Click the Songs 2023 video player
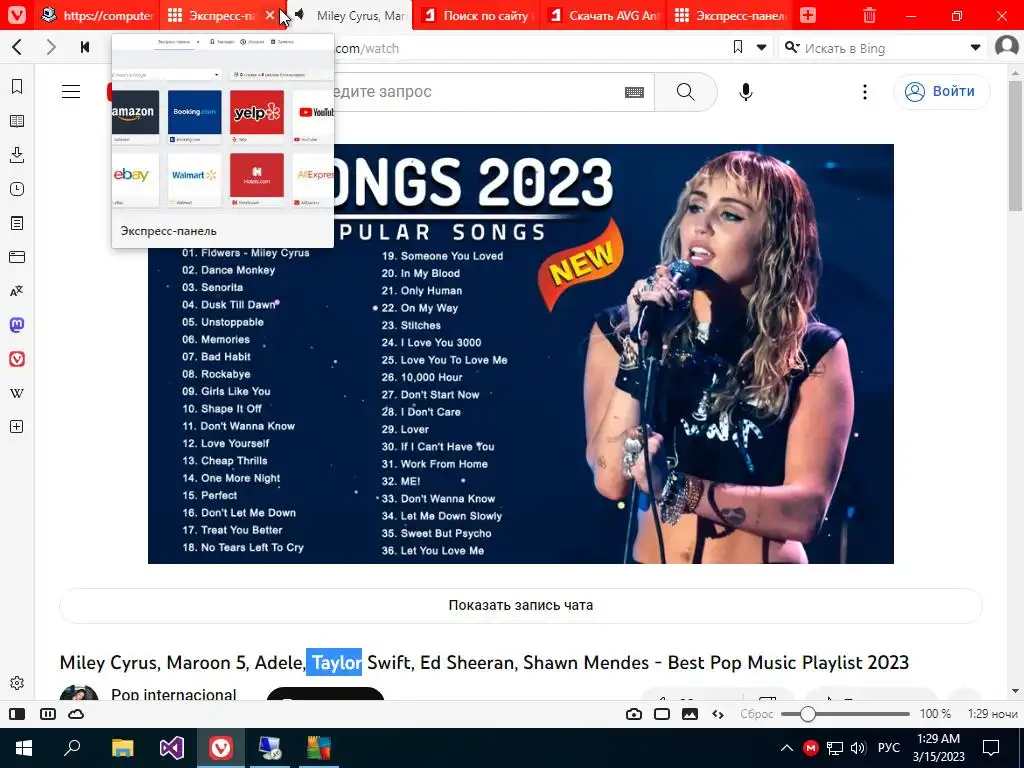The height and width of the screenshot is (768, 1024). (x=520, y=353)
